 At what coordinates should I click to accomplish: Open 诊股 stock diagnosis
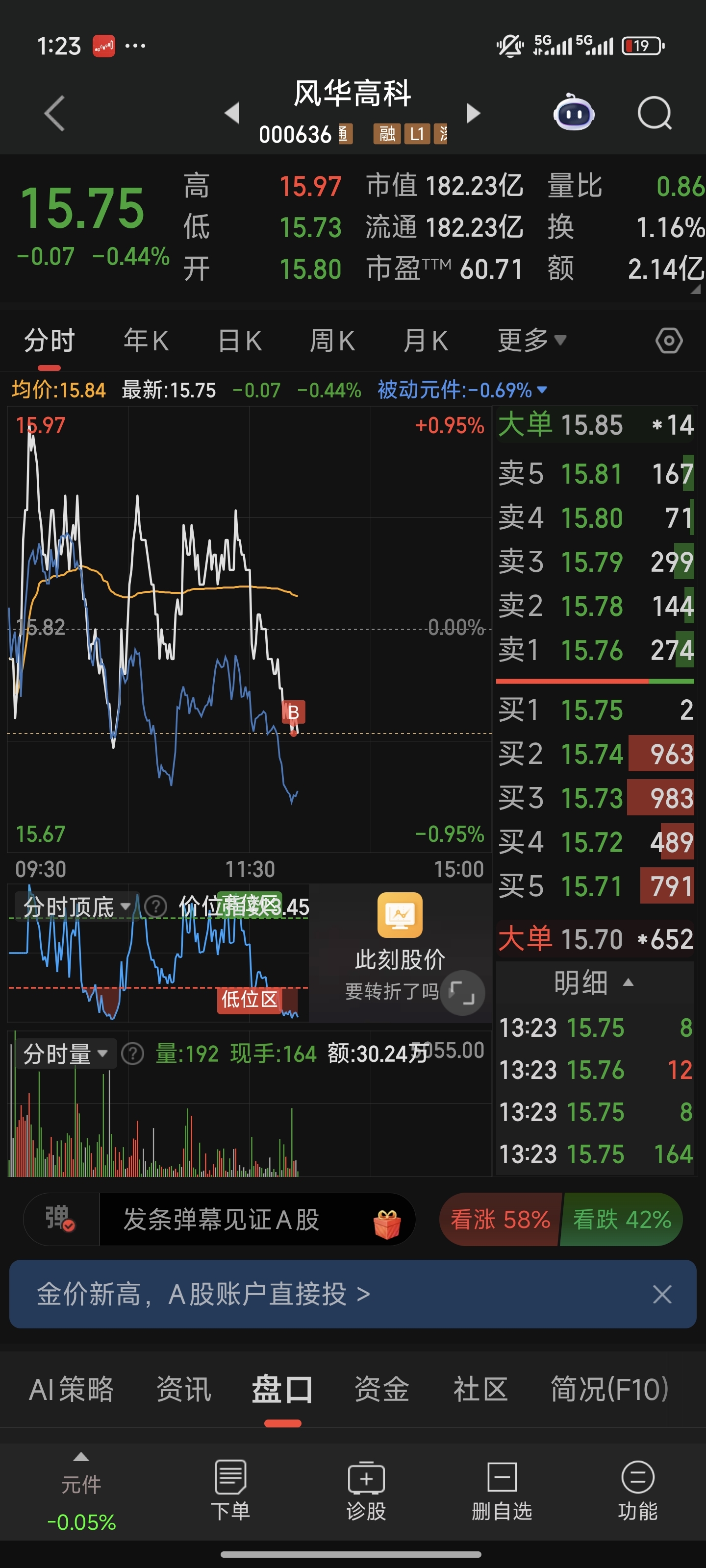366,1490
